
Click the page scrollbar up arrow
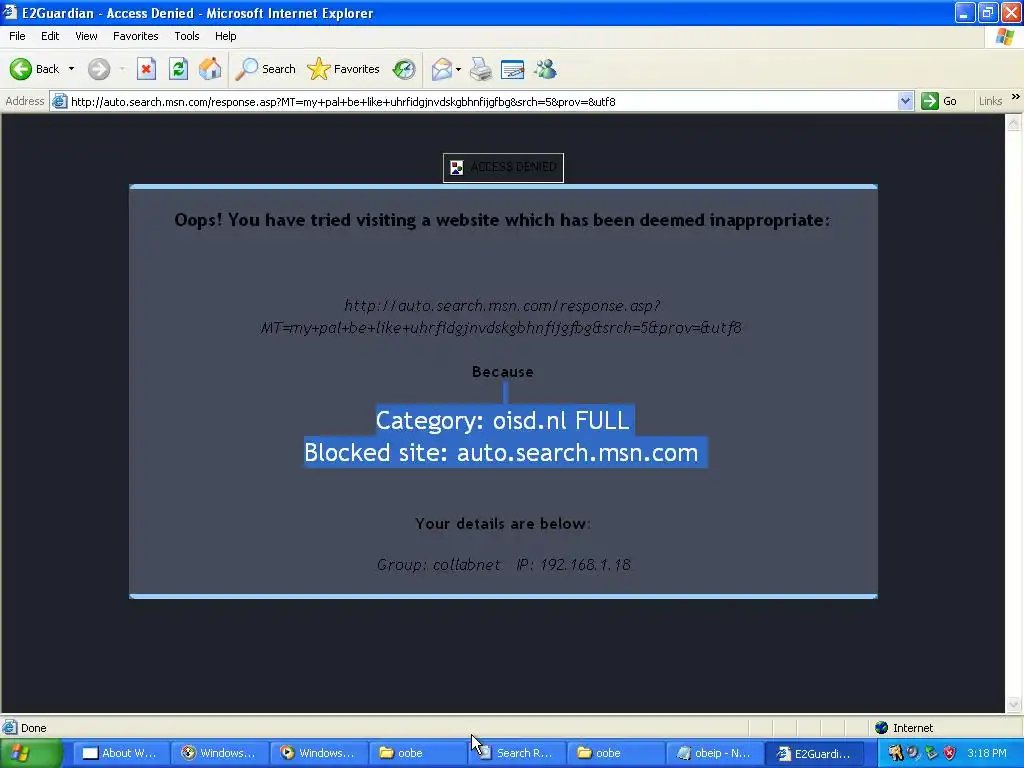coord(1014,122)
